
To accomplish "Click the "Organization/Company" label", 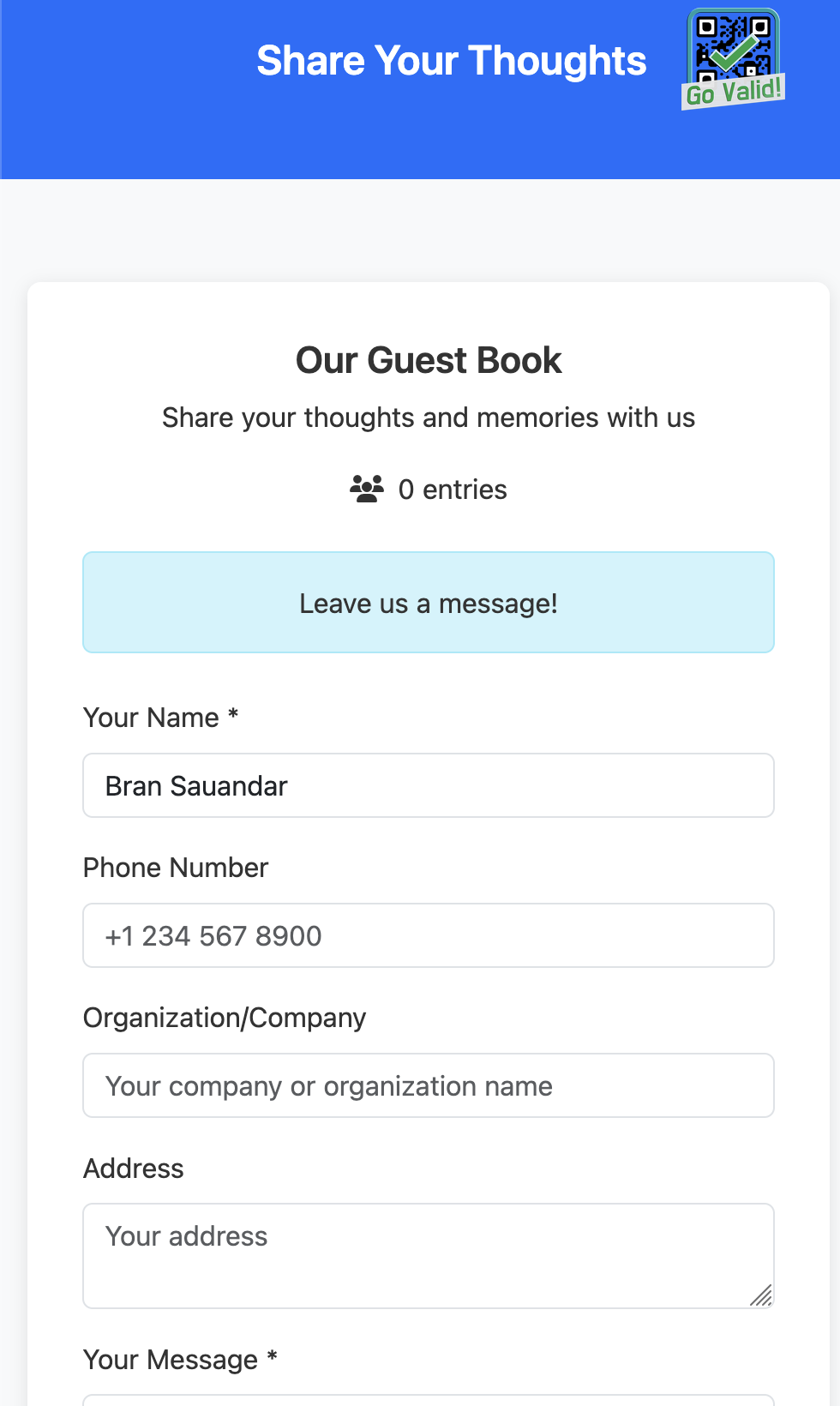I will (x=224, y=1018).
